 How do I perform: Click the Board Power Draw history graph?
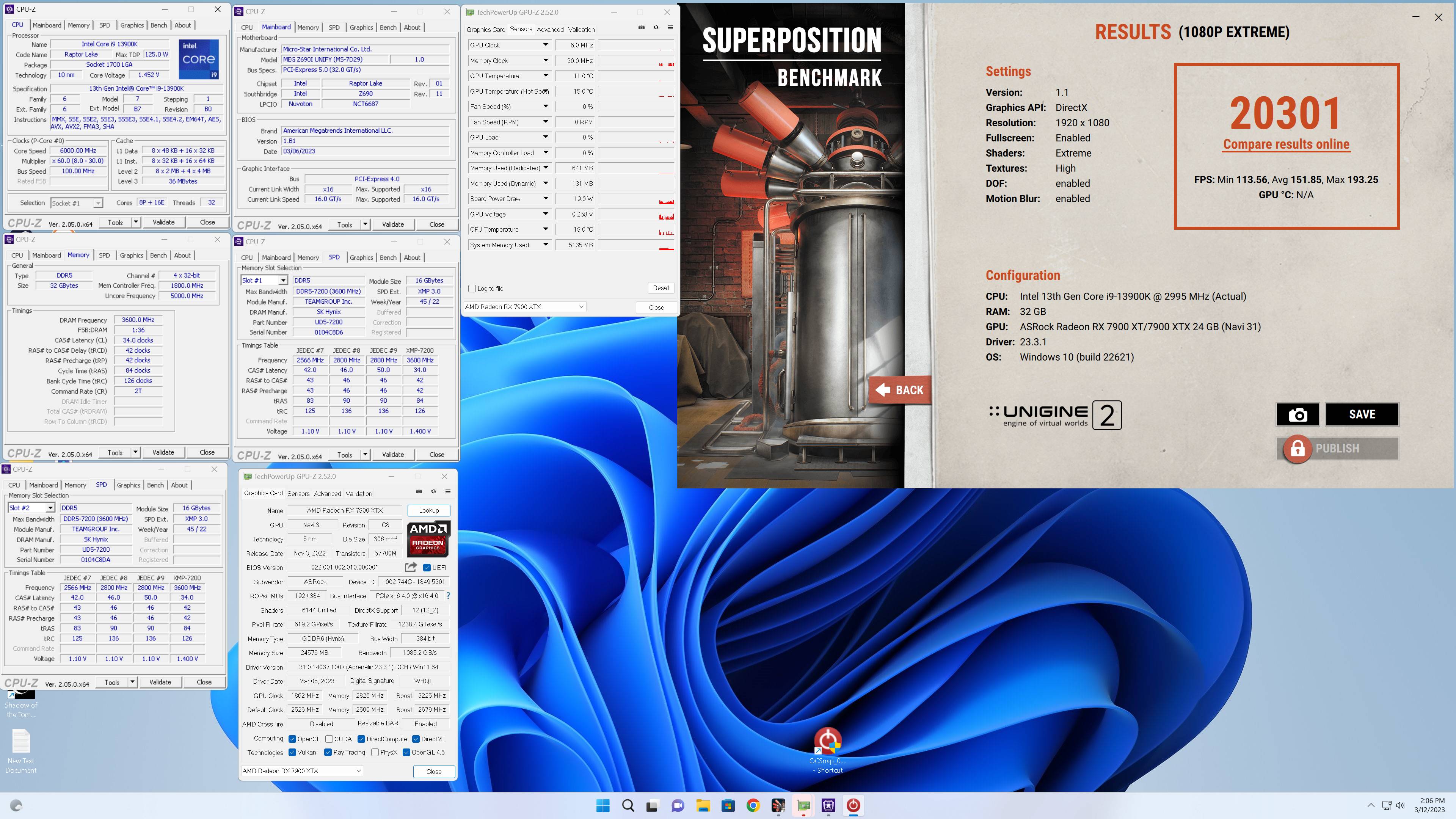pos(637,198)
